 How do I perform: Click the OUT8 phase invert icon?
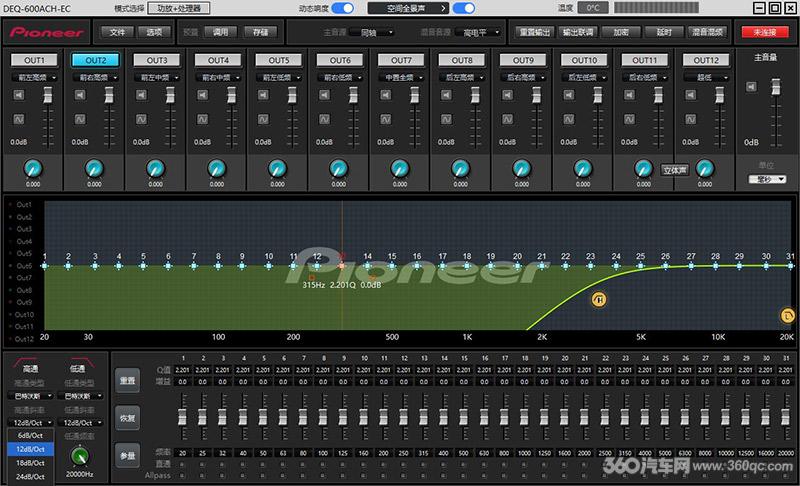click(x=446, y=119)
